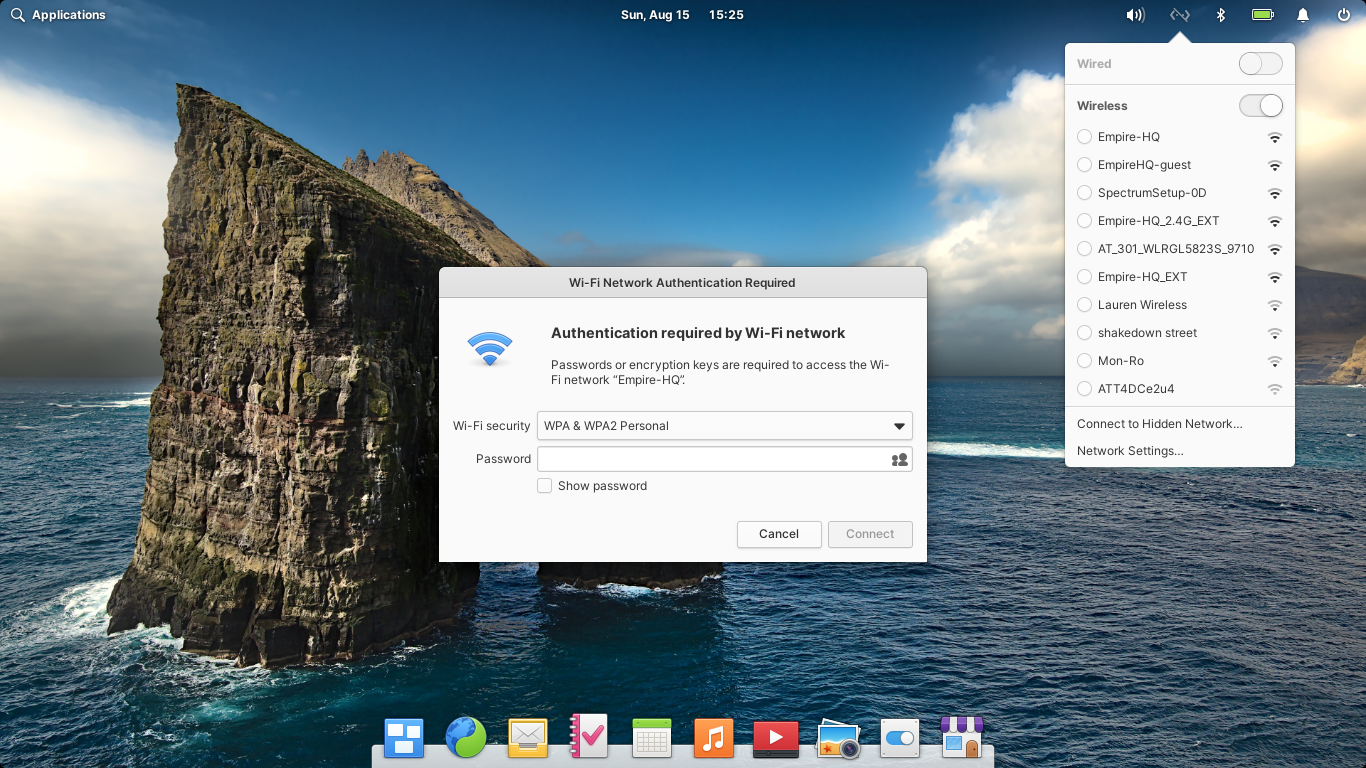The width and height of the screenshot is (1366, 768).
Task: Click the Connect button in dialog
Action: coord(870,534)
